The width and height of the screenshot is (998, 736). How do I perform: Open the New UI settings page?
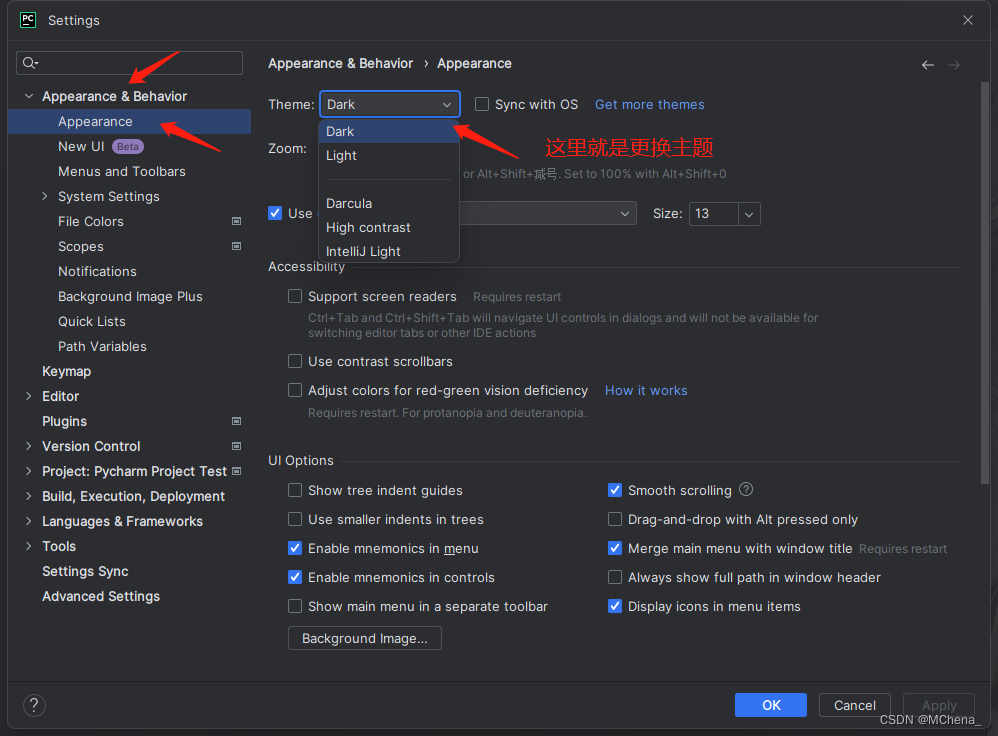[x=81, y=146]
